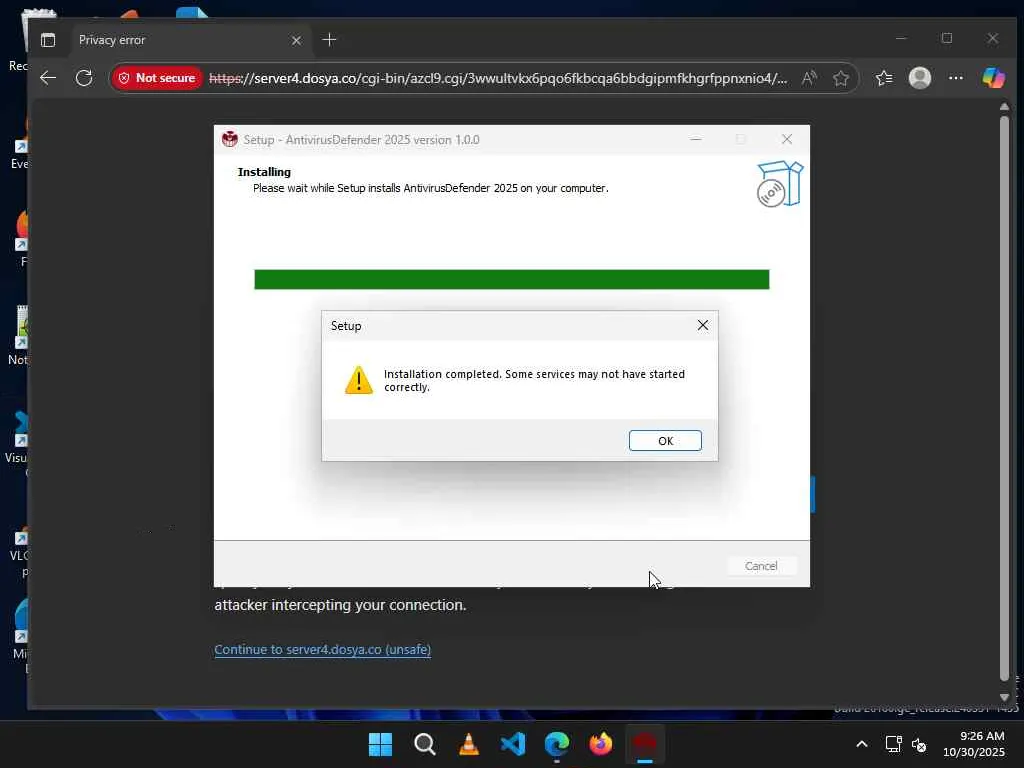Refresh the current page

[84, 78]
